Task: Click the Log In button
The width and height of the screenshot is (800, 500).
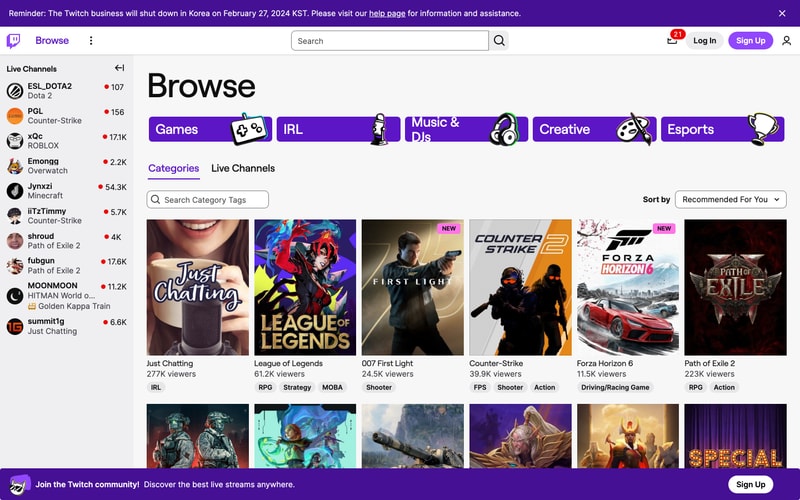Action: tap(705, 41)
